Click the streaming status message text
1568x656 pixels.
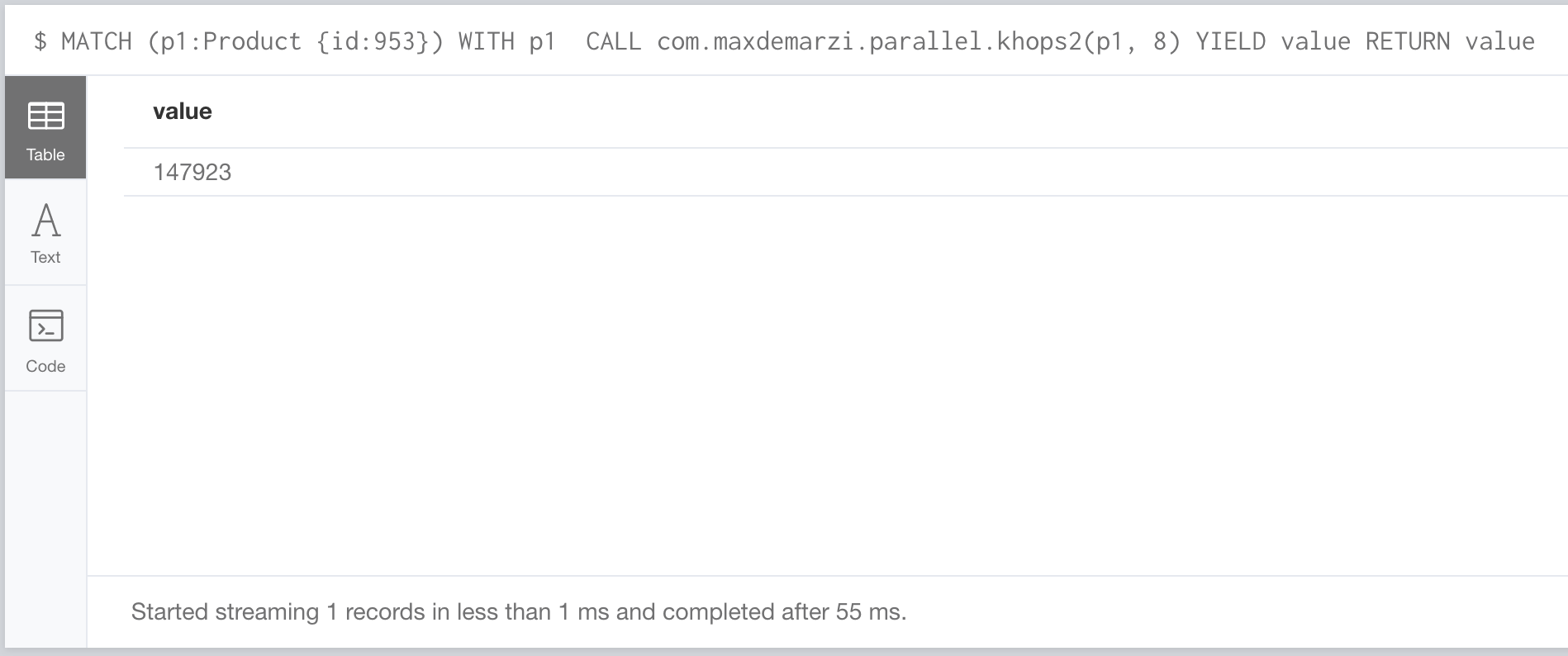(x=519, y=612)
